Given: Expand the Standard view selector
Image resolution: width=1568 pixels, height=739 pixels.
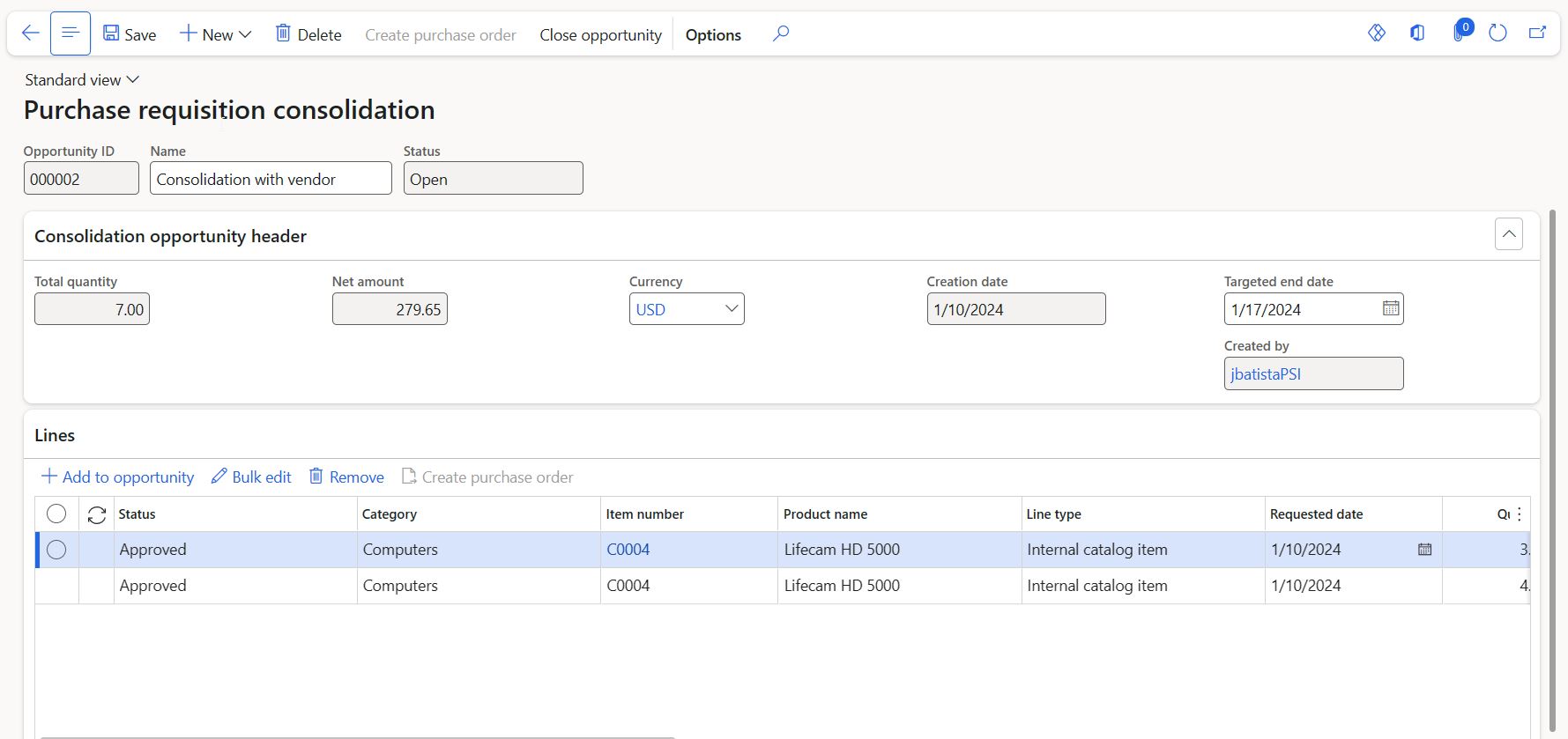Looking at the screenshot, I should [82, 80].
